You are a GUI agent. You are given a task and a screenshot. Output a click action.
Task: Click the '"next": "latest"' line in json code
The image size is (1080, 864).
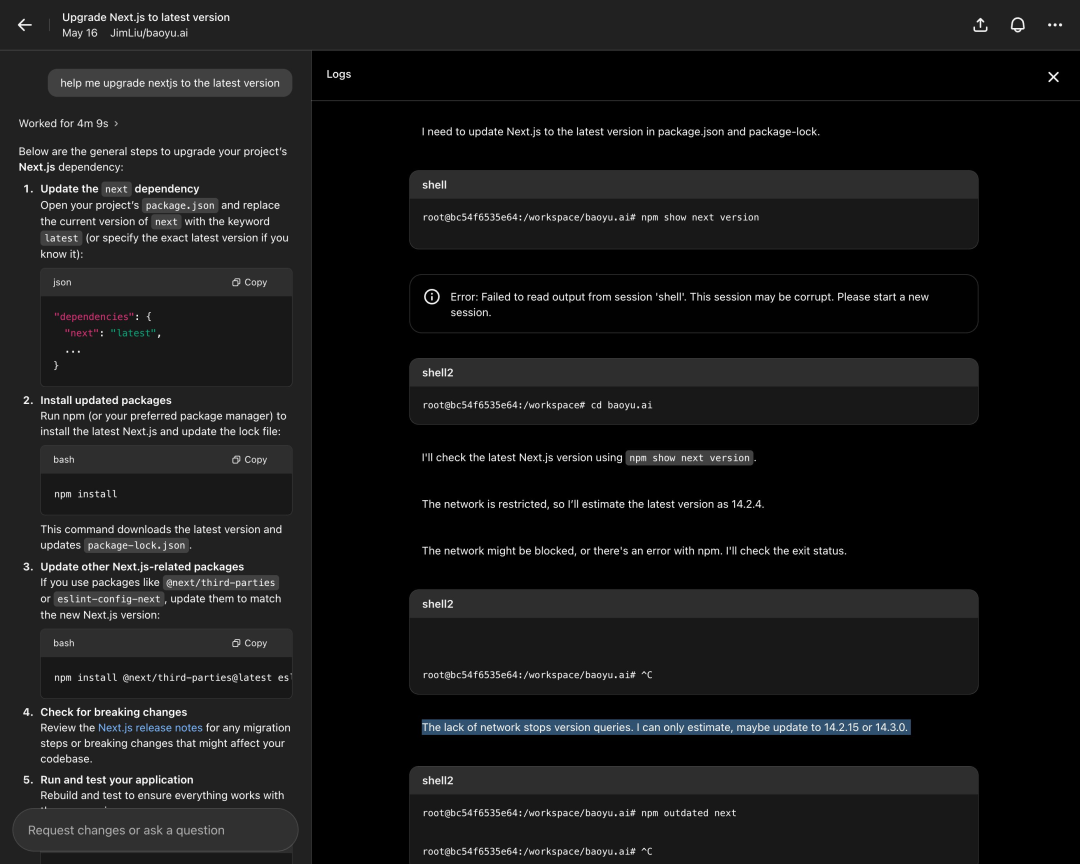(x=113, y=333)
